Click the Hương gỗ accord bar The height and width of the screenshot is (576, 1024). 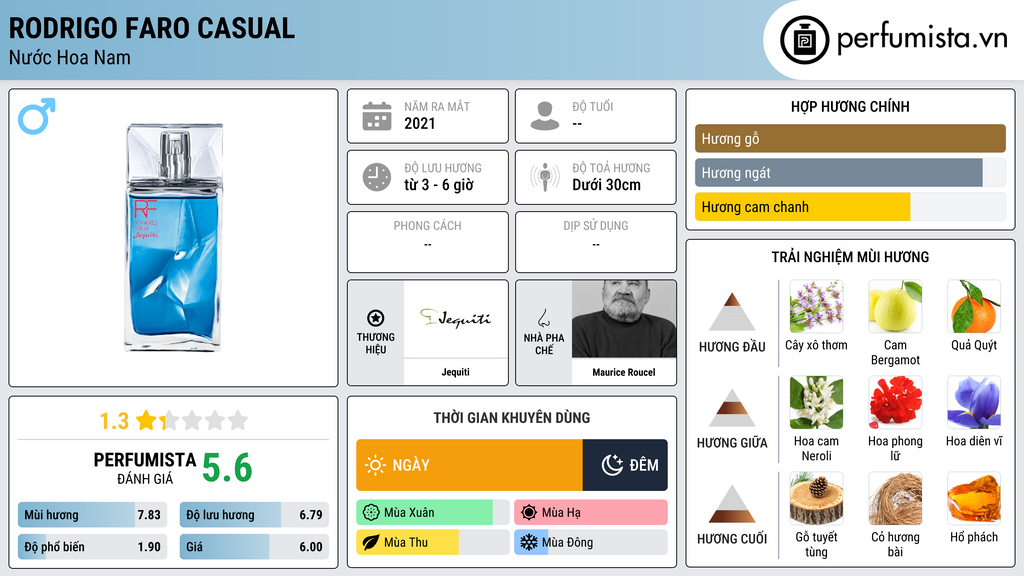click(x=850, y=138)
